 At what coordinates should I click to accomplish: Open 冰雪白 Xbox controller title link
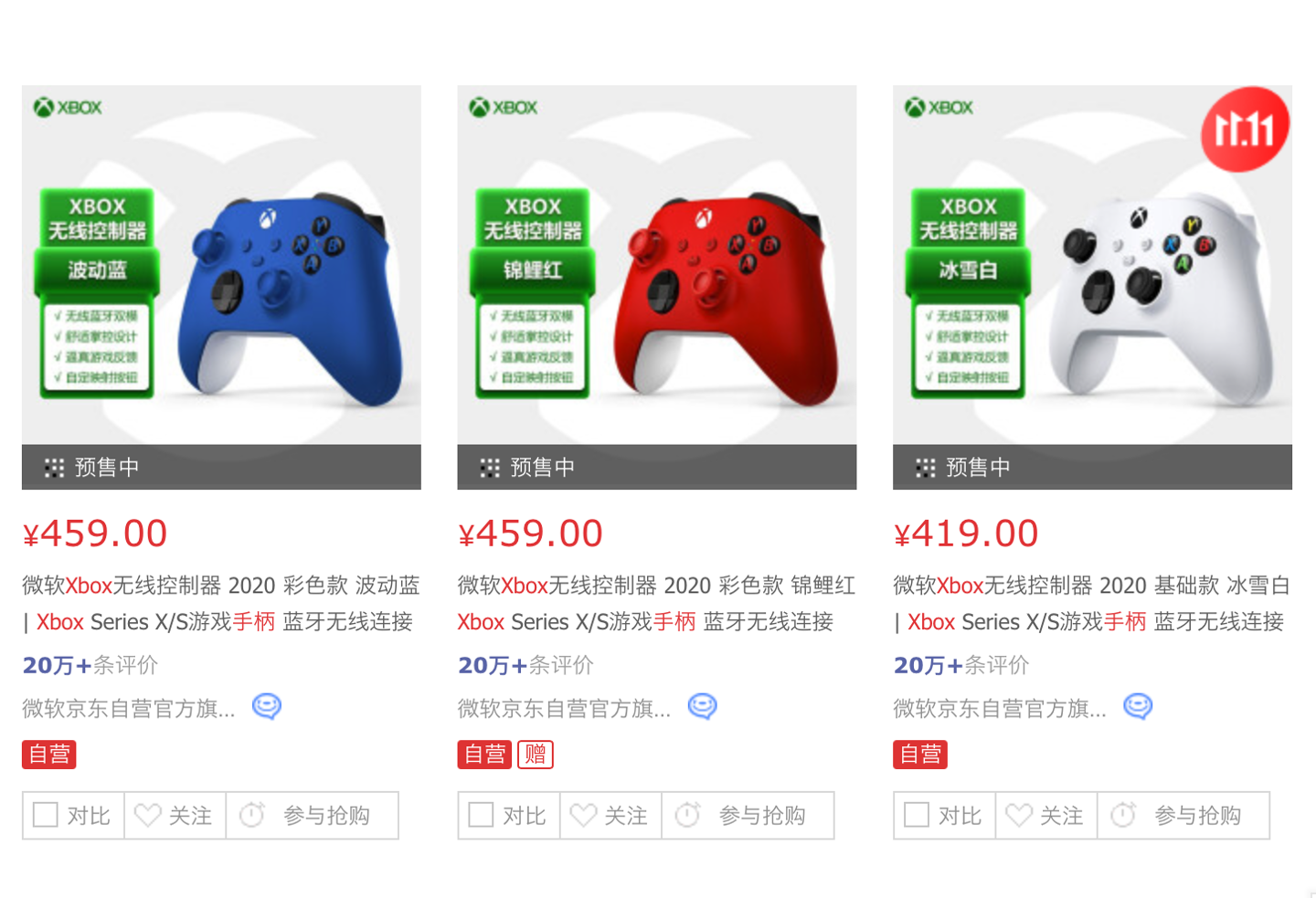(1091, 604)
